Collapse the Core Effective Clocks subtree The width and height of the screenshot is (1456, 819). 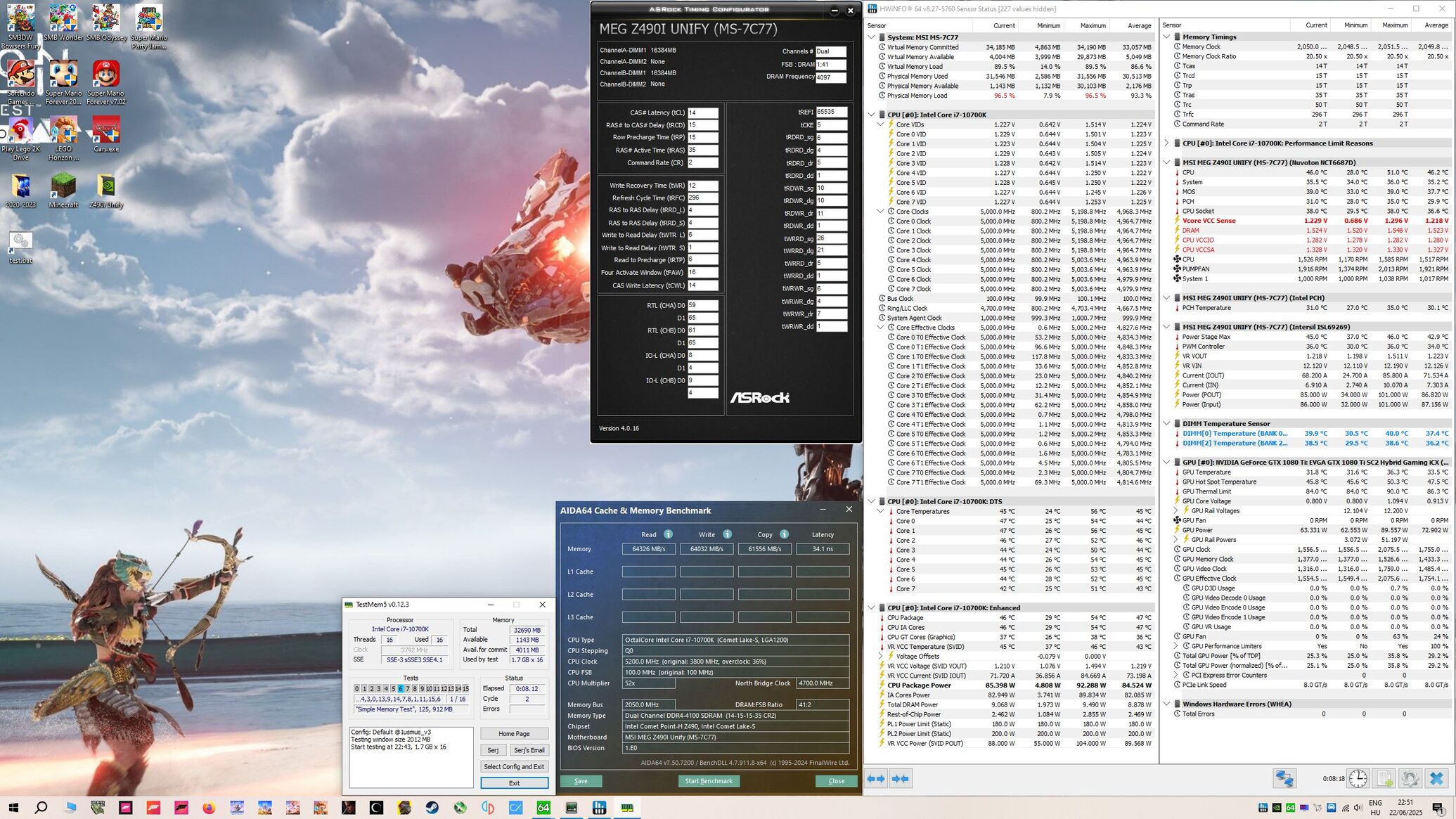tap(880, 328)
